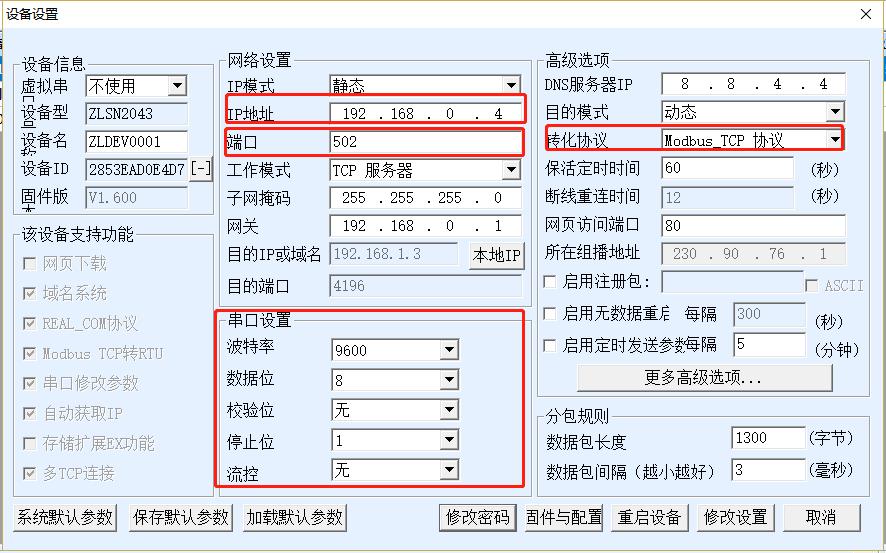This screenshot has height=553, width=886.
Task: Check the 启用定时发送参数 option
Action: (549, 345)
